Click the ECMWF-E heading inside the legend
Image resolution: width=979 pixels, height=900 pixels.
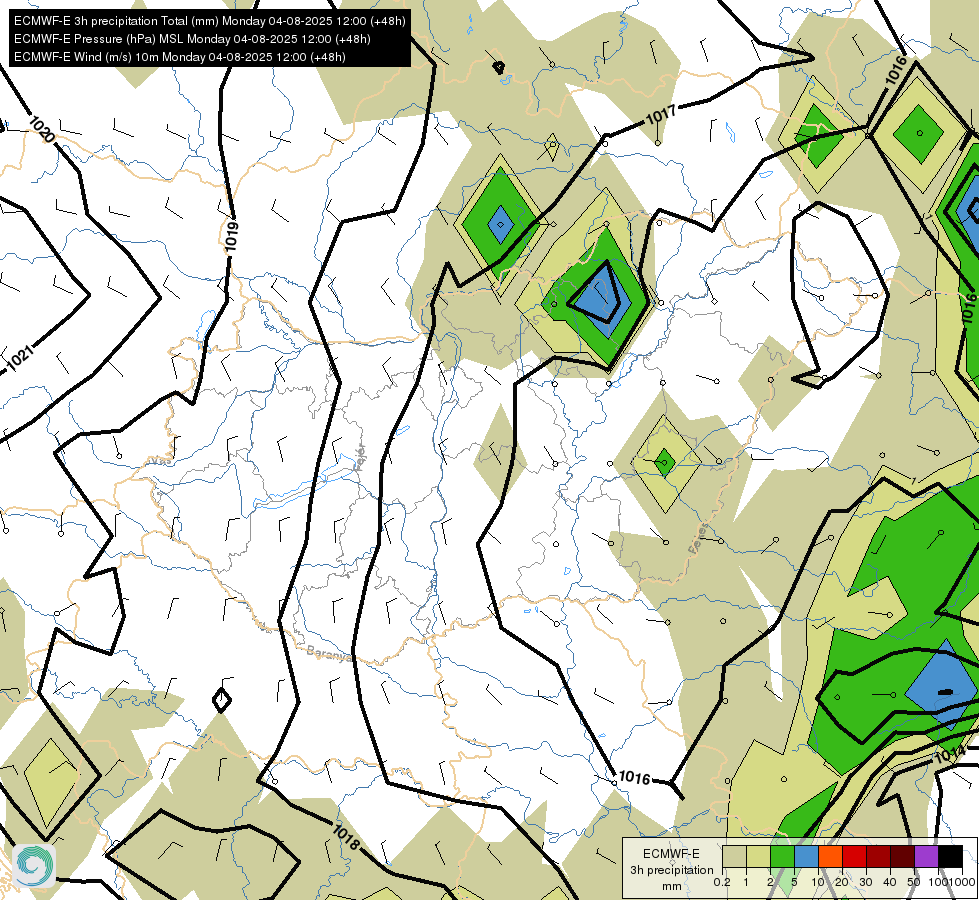click(x=671, y=854)
